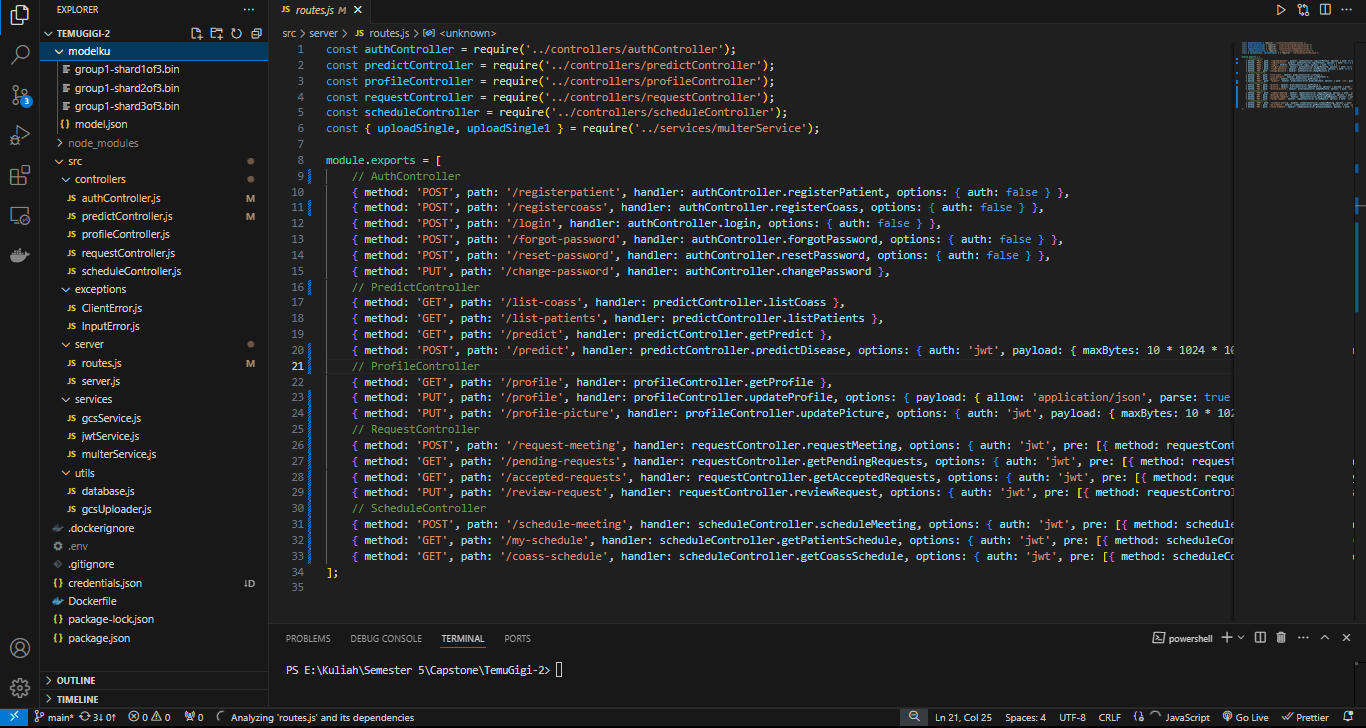Open the new terminal profile dropdown arrow
The height and width of the screenshot is (728, 1366).
[x=1241, y=638]
